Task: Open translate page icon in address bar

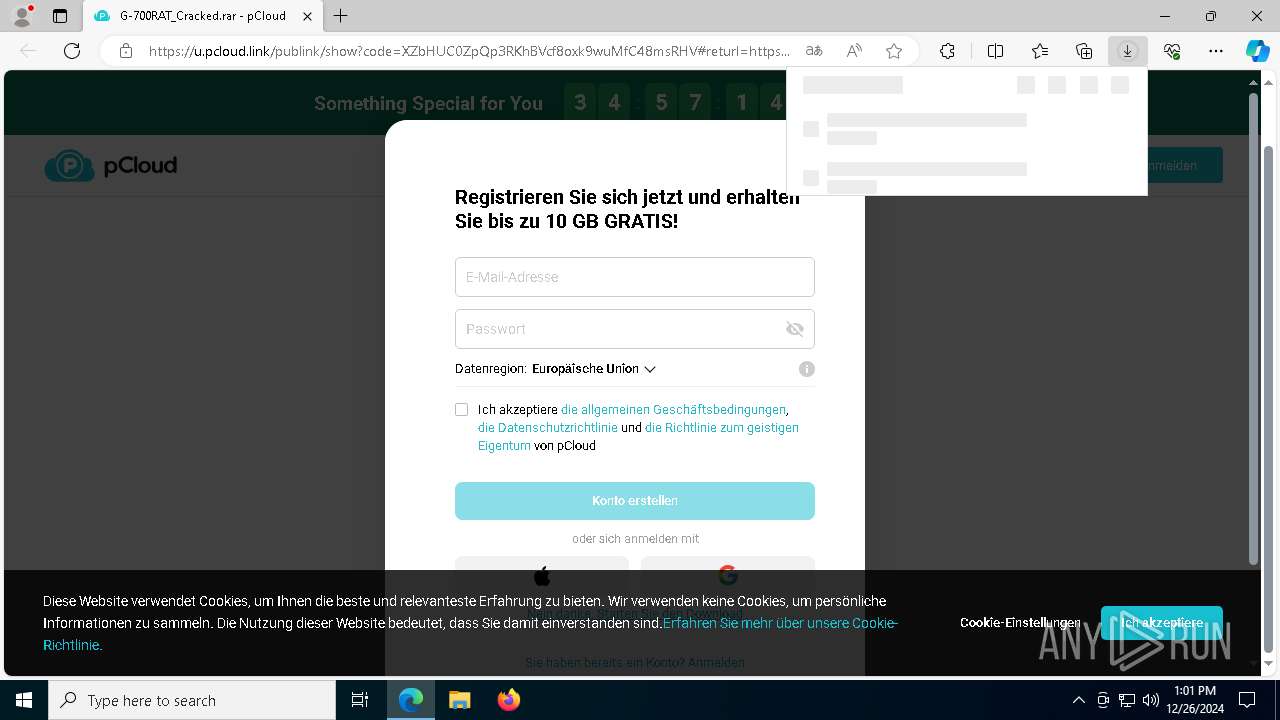Action: pyautogui.click(x=814, y=51)
